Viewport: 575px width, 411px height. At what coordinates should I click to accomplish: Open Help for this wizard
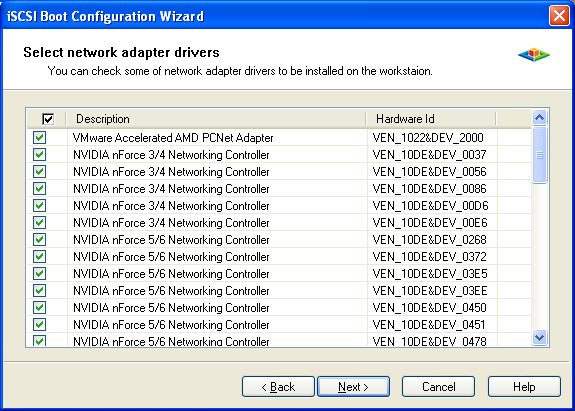click(x=524, y=386)
